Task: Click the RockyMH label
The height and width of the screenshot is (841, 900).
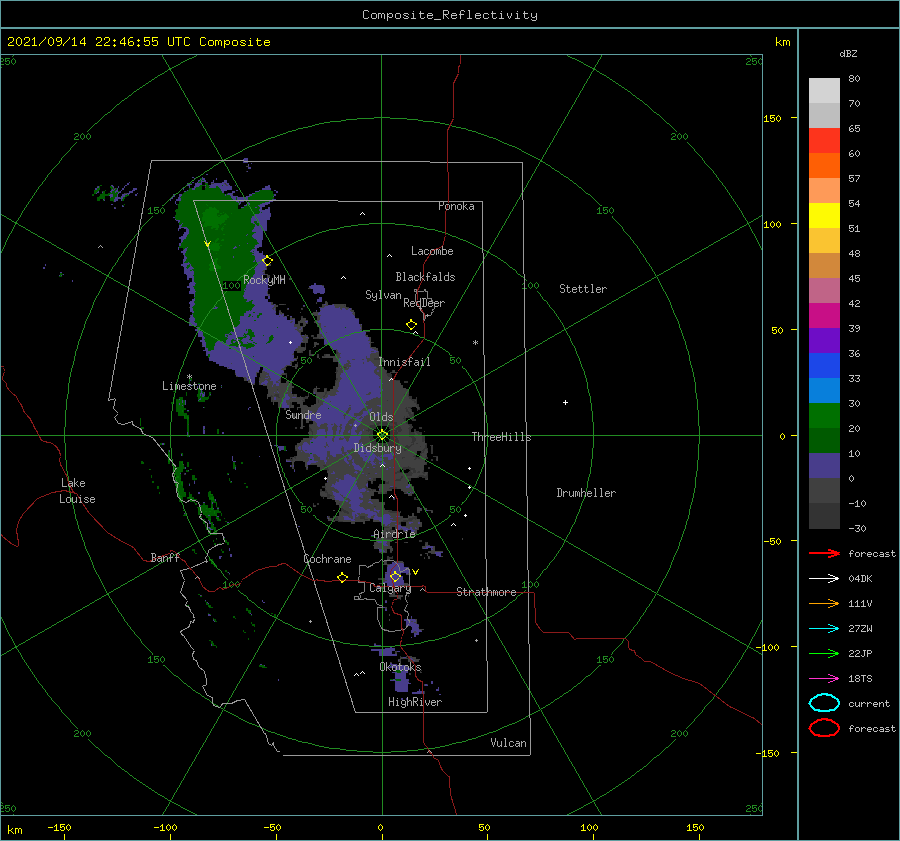Action: [264, 280]
